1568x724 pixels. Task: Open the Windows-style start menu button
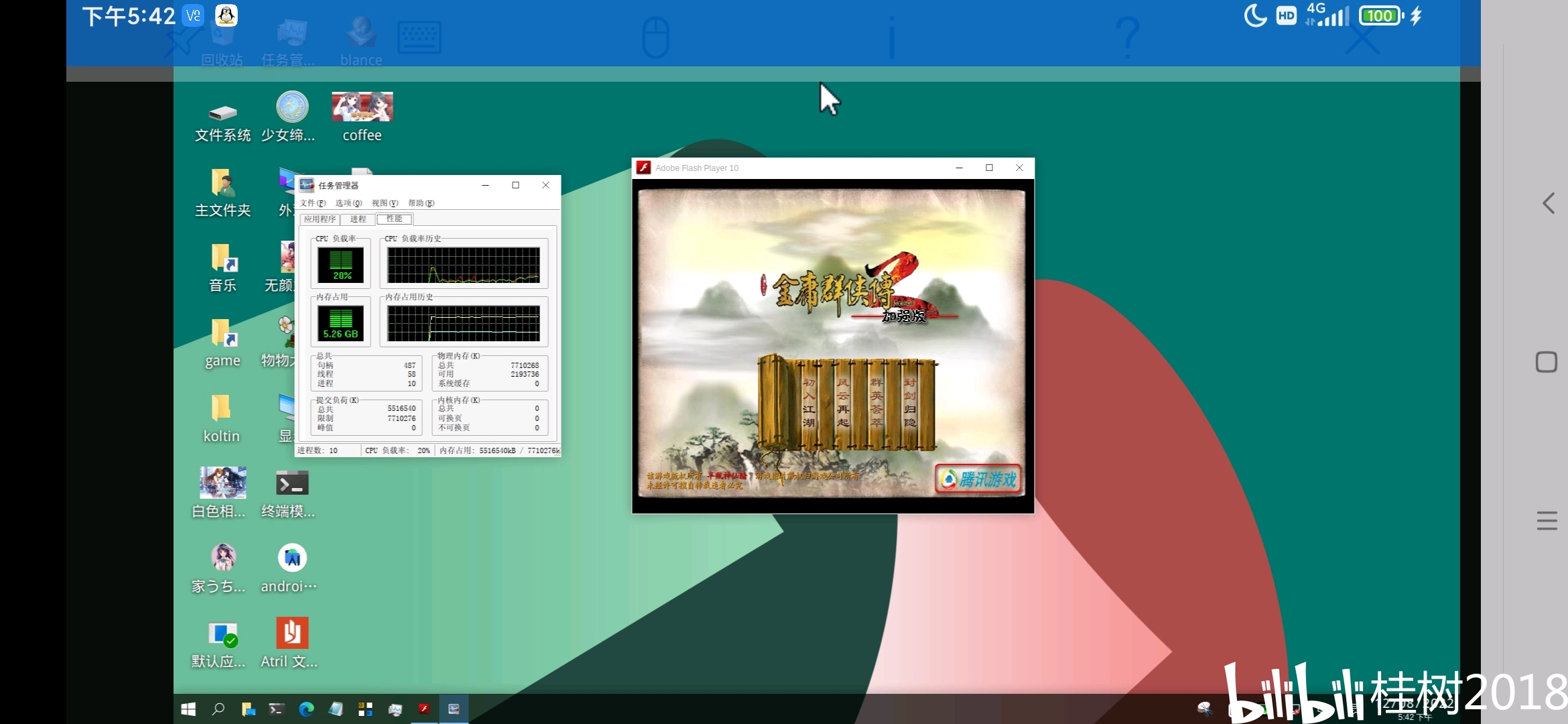188,709
